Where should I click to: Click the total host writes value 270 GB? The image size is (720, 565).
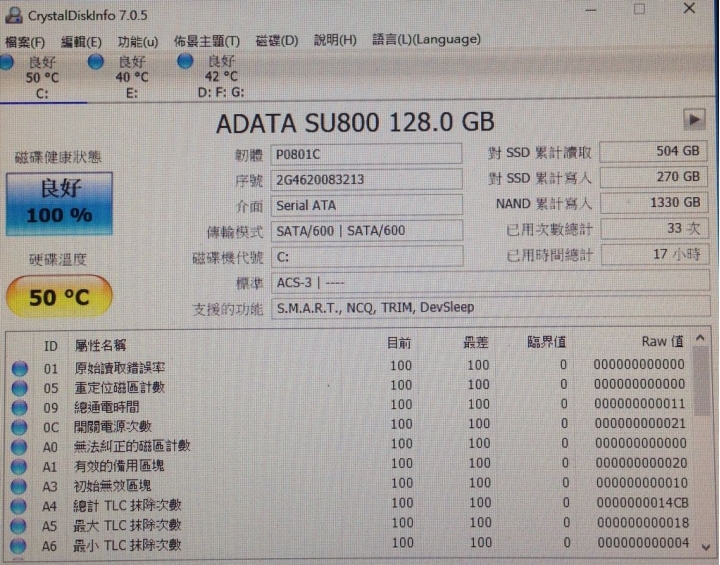click(x=653, y=177)
